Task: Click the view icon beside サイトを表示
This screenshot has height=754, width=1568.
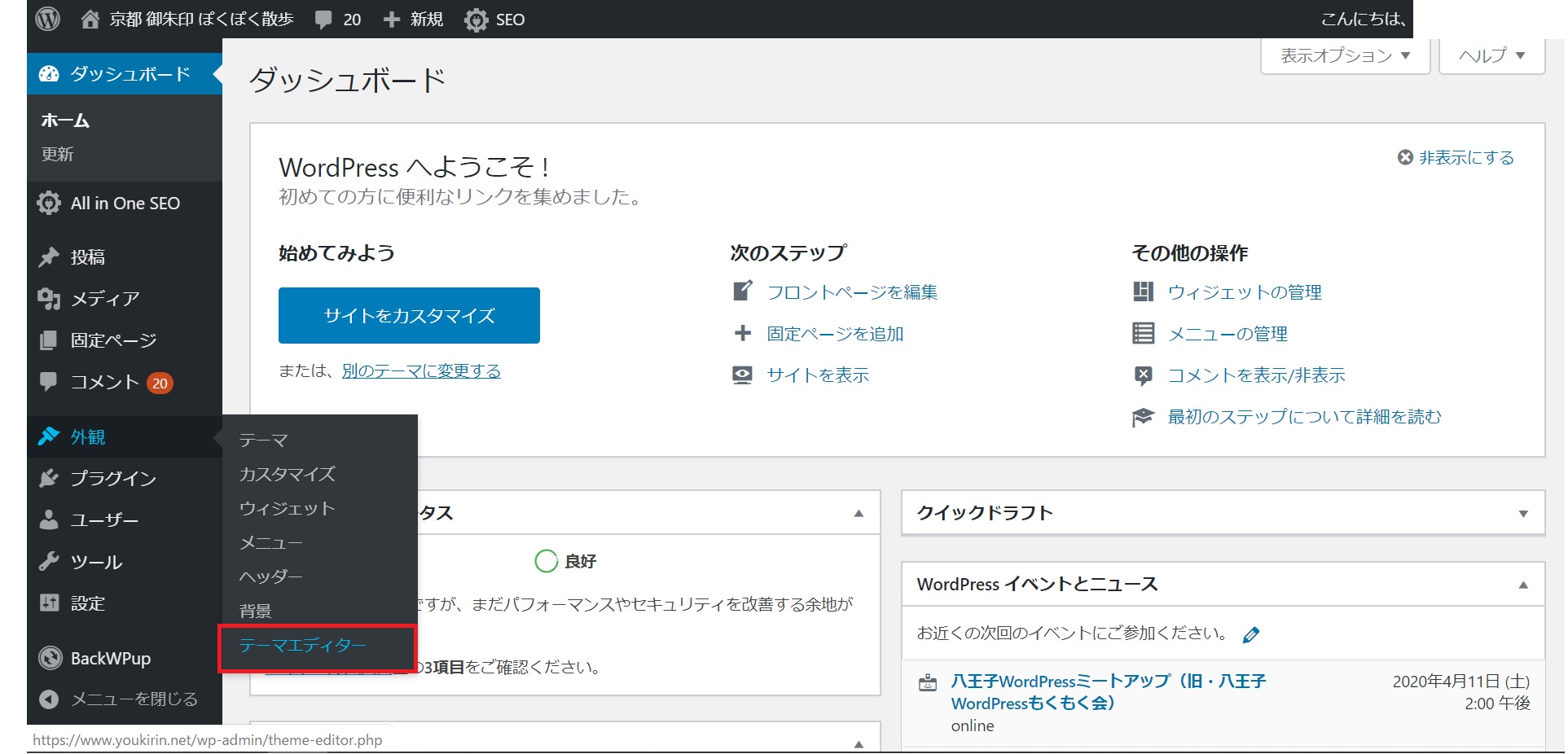Action: click(742, 375)
